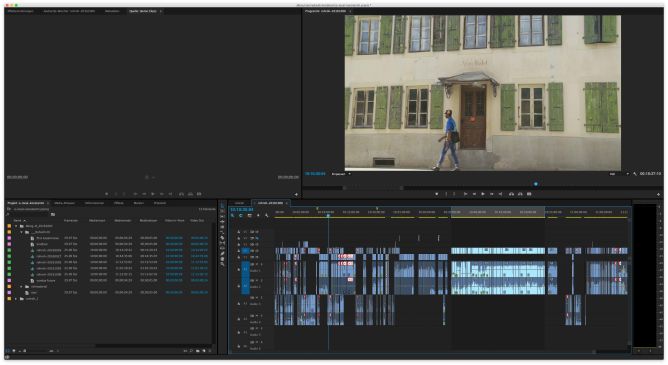Click the Lift button in Program monitor

[511, 194]
